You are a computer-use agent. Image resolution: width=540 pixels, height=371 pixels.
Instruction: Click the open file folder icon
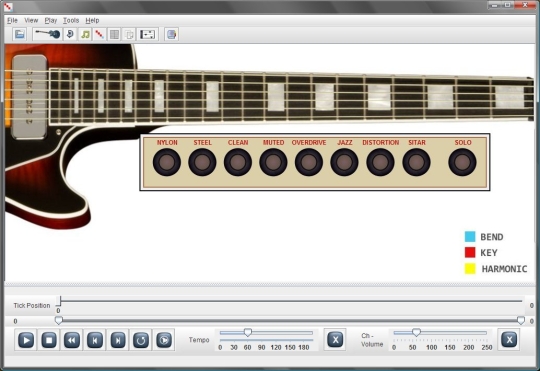pos(20,34)
